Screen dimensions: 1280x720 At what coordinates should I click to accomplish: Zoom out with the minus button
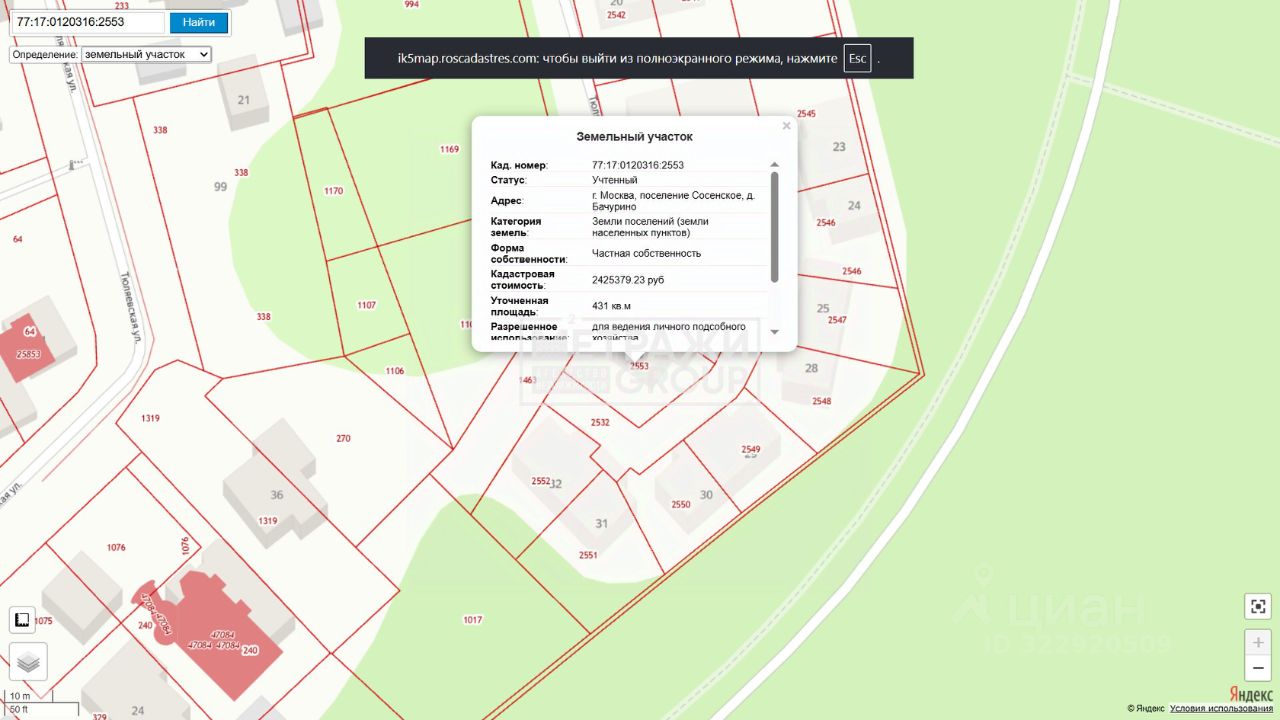[x=1257, y=667]
